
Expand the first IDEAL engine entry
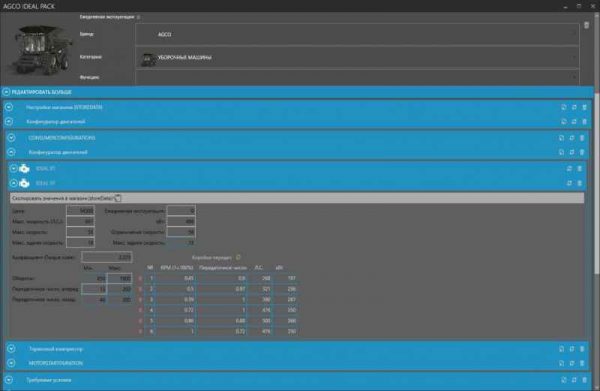coord(13,168)
